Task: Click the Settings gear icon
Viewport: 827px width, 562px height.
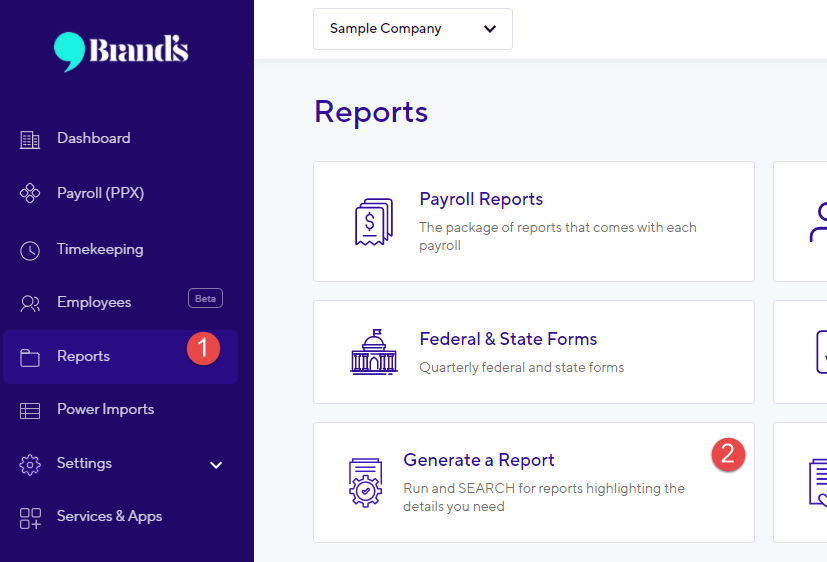Action: tap(30, 464)
